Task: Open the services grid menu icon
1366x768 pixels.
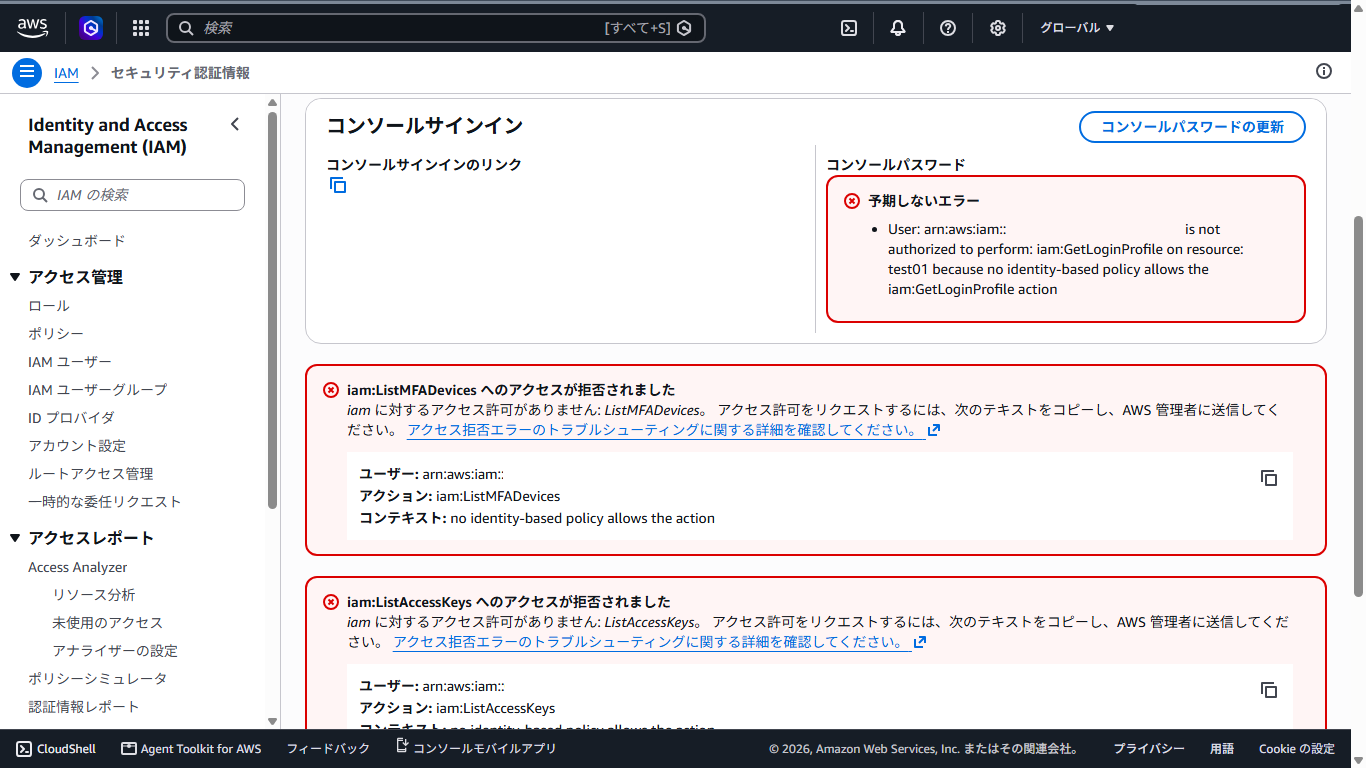Action: click(x=141, y=28)
